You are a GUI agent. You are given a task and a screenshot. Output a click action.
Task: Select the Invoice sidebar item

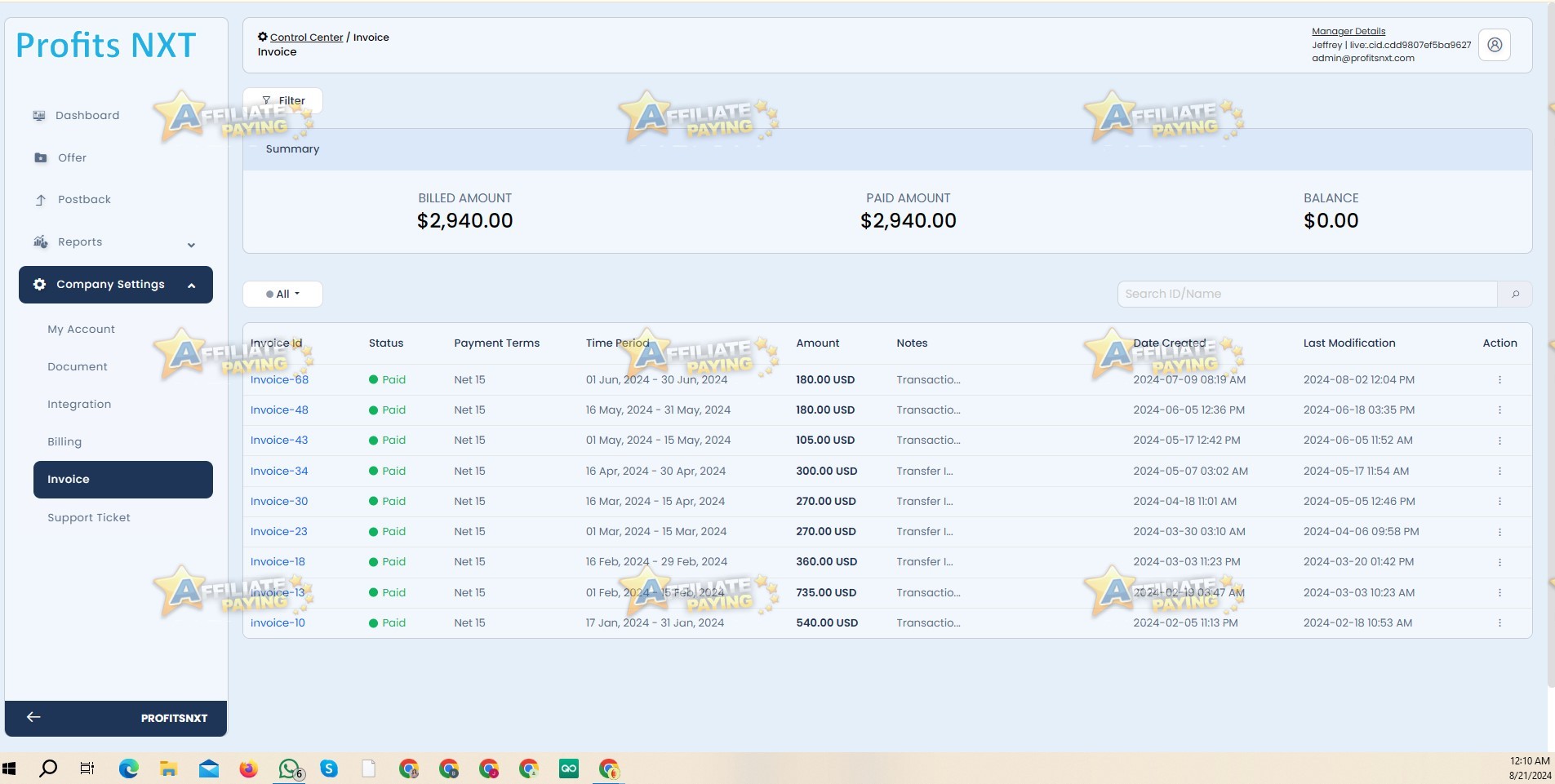123,480
